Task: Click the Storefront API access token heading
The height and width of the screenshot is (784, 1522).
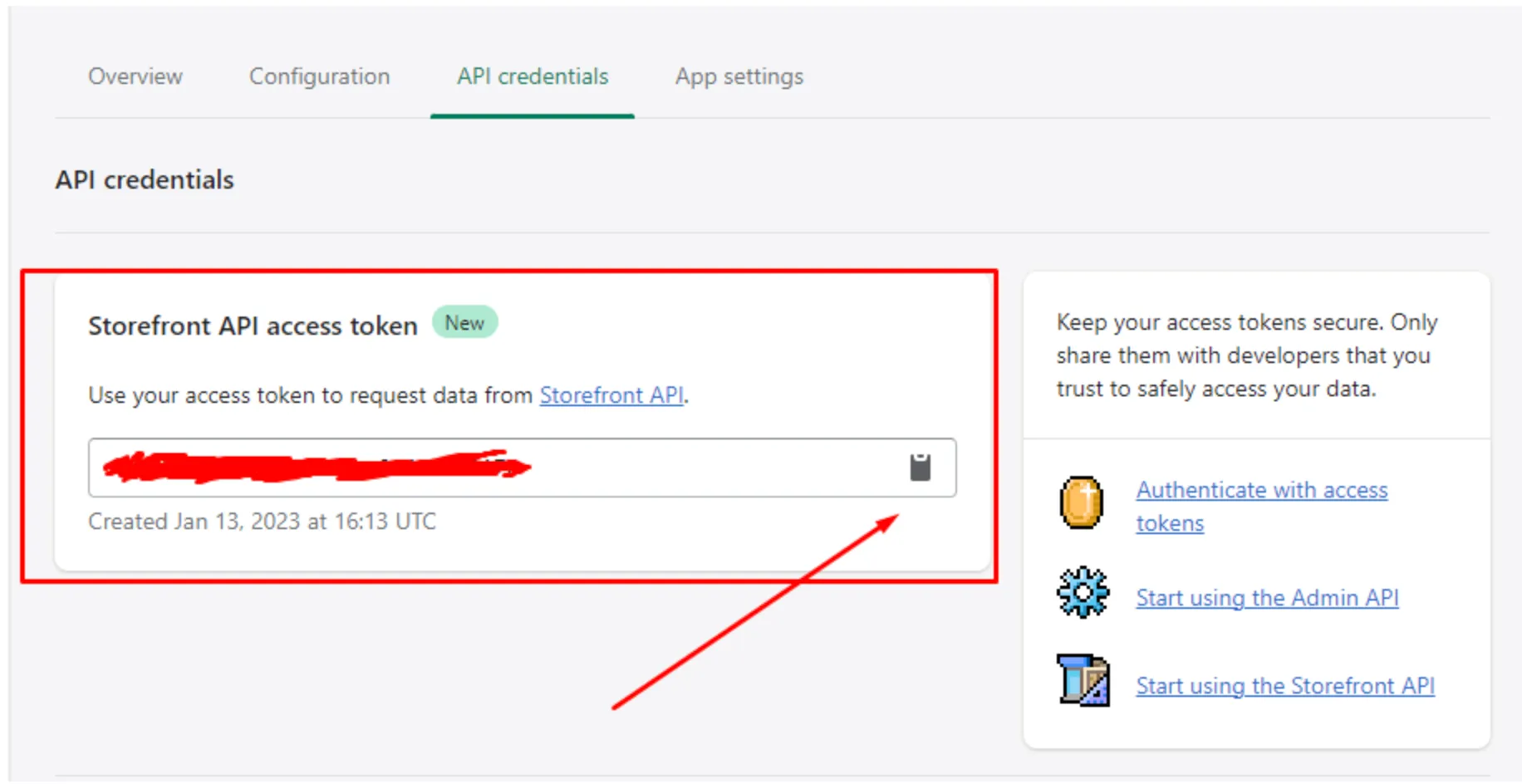Action: (x=253, y=326)
